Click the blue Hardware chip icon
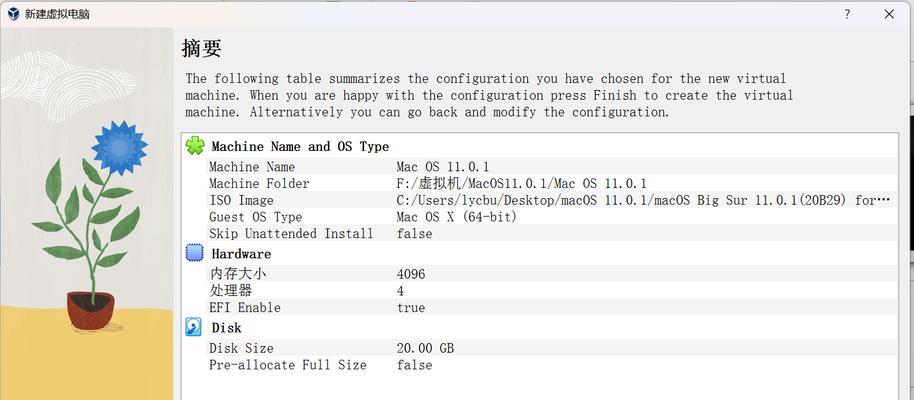This screenshot has width=914, height=400. 195,253
